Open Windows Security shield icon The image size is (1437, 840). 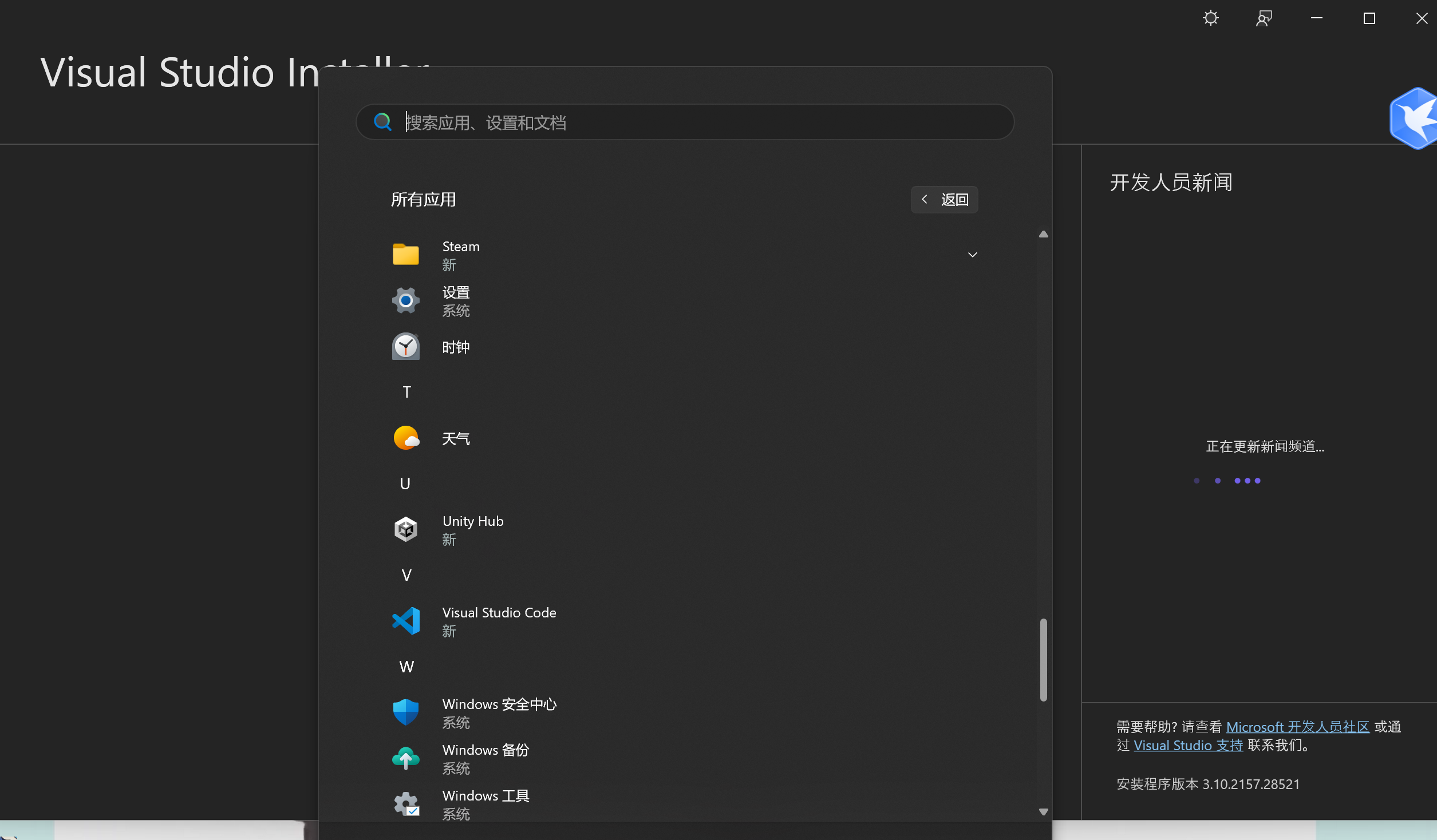(x=406, y=712)
